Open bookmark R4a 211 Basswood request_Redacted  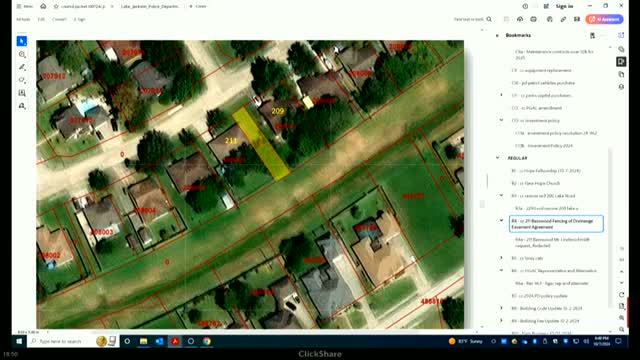pos(552,242)
